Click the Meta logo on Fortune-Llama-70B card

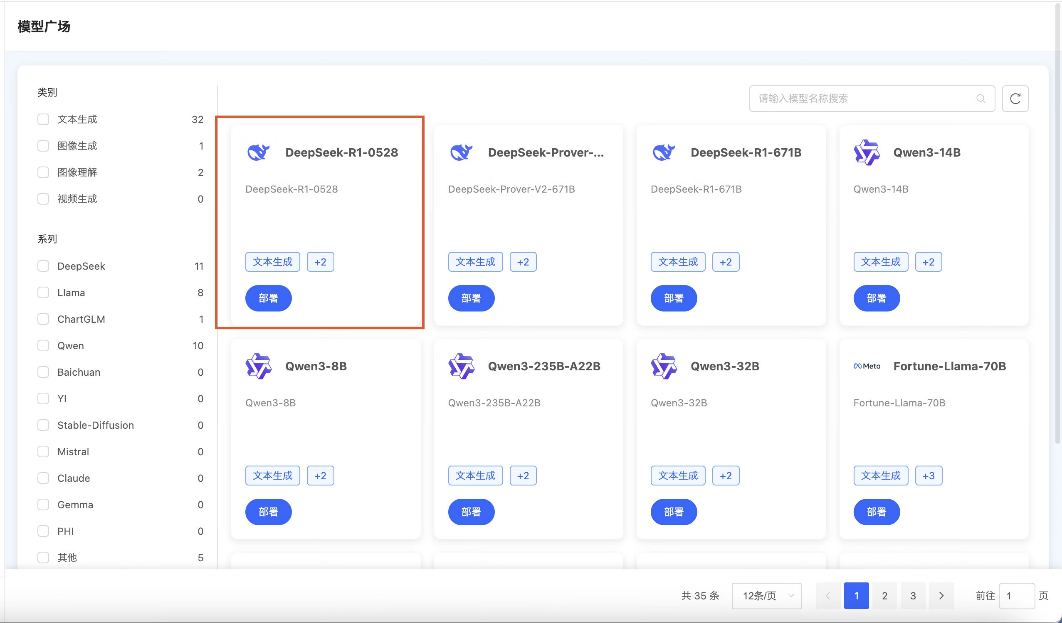tap(867, 366)
